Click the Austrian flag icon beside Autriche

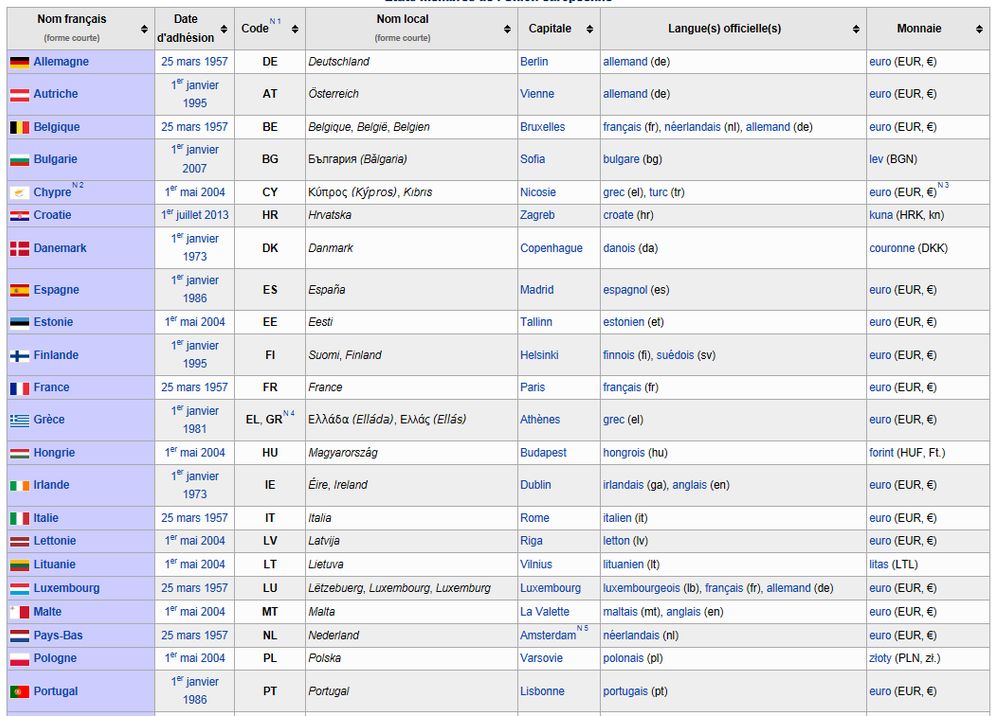pos(20,95)
